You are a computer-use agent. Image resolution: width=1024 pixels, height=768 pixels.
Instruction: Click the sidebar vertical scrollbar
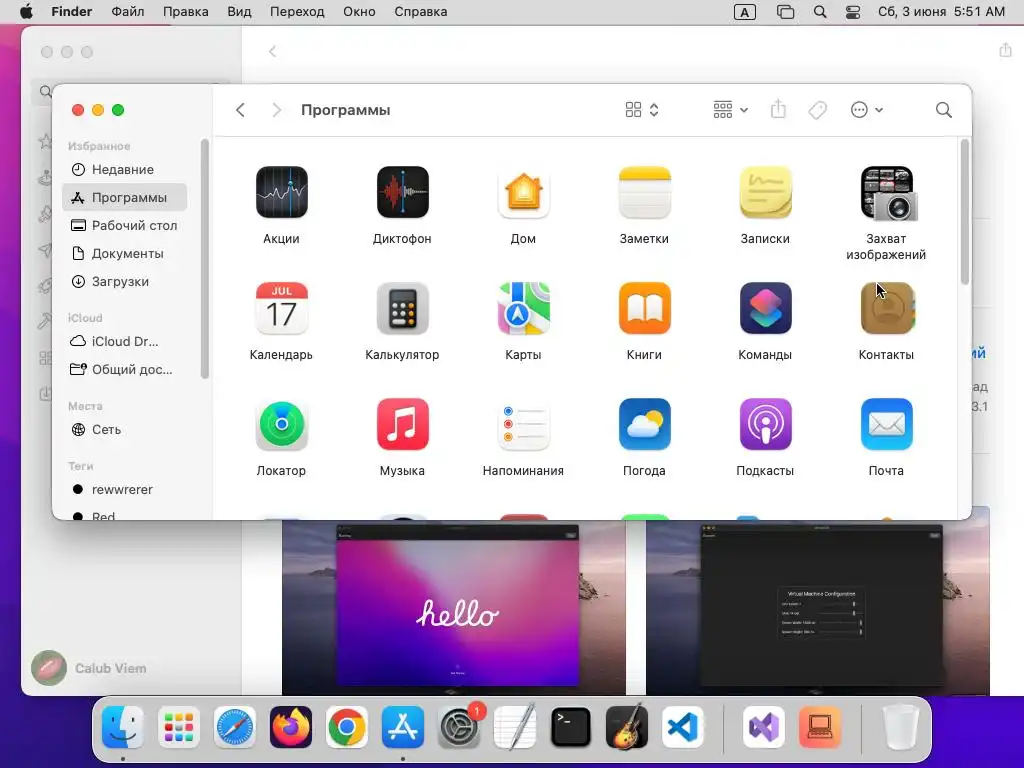(204, 259)
